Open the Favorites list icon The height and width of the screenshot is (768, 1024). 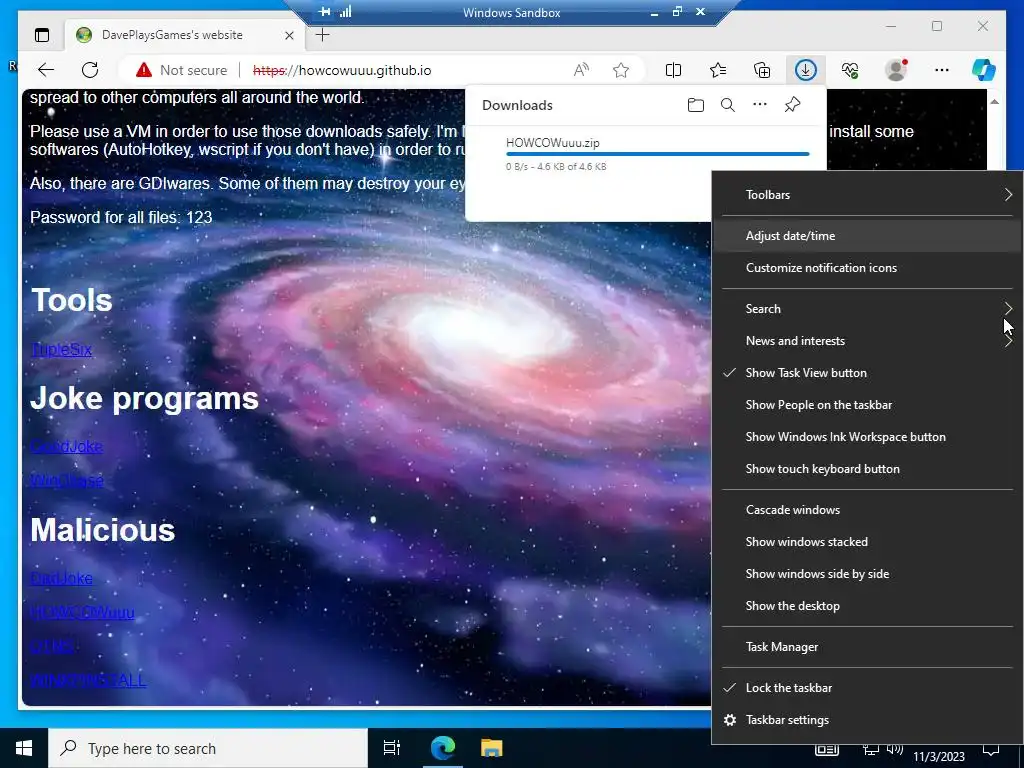pyautogui.click(x=718, y=70)
